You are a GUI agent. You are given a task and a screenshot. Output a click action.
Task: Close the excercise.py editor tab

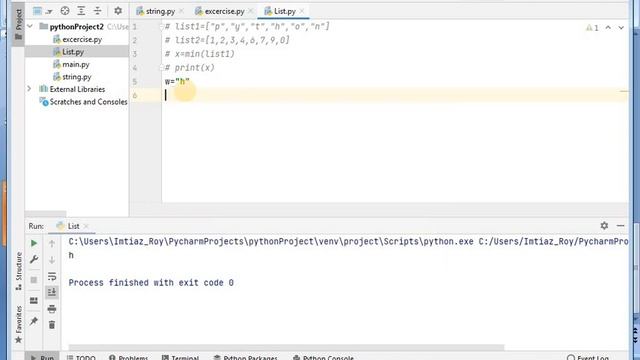(251, 11)
